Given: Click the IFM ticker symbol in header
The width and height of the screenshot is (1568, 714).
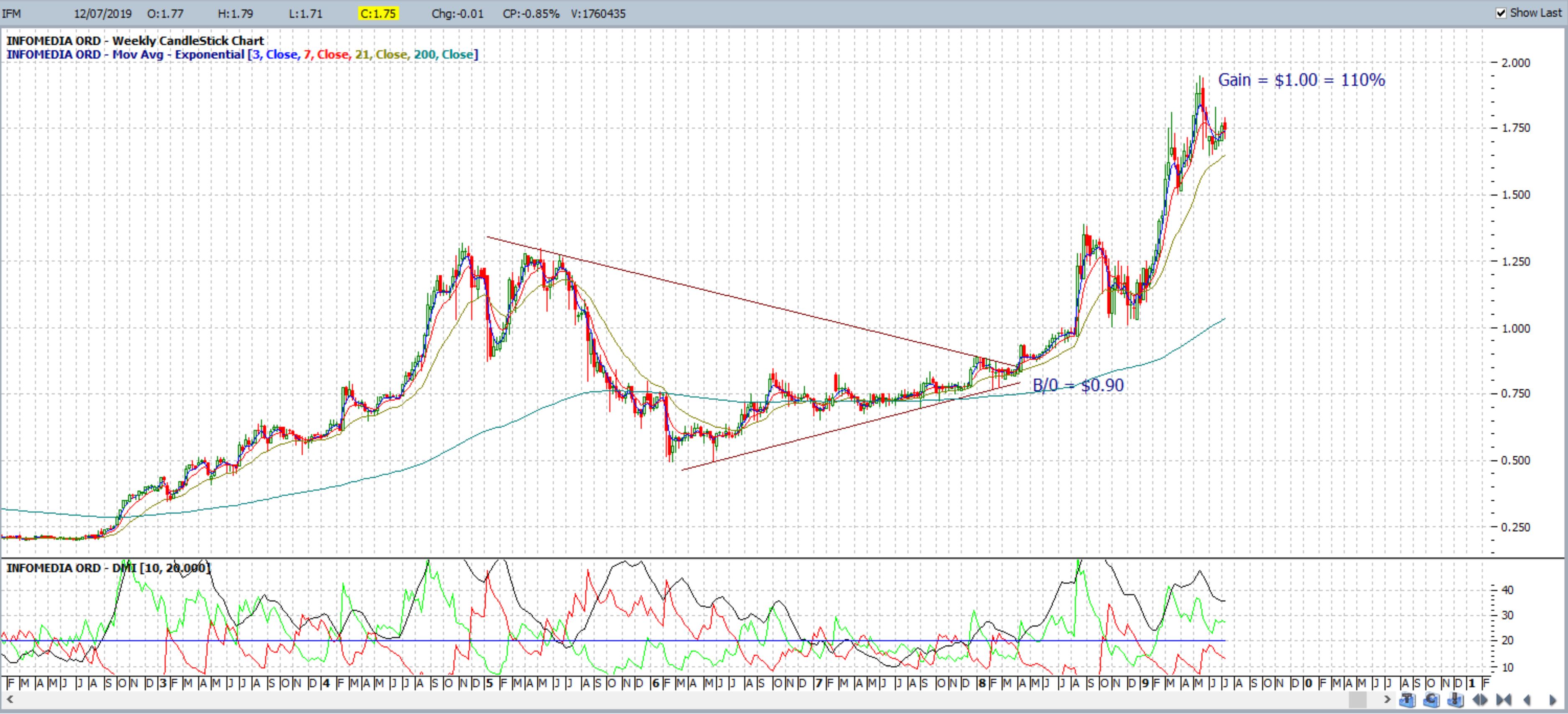Looking at the screenshot, I should pyautogui.click(x=12, y=13).
